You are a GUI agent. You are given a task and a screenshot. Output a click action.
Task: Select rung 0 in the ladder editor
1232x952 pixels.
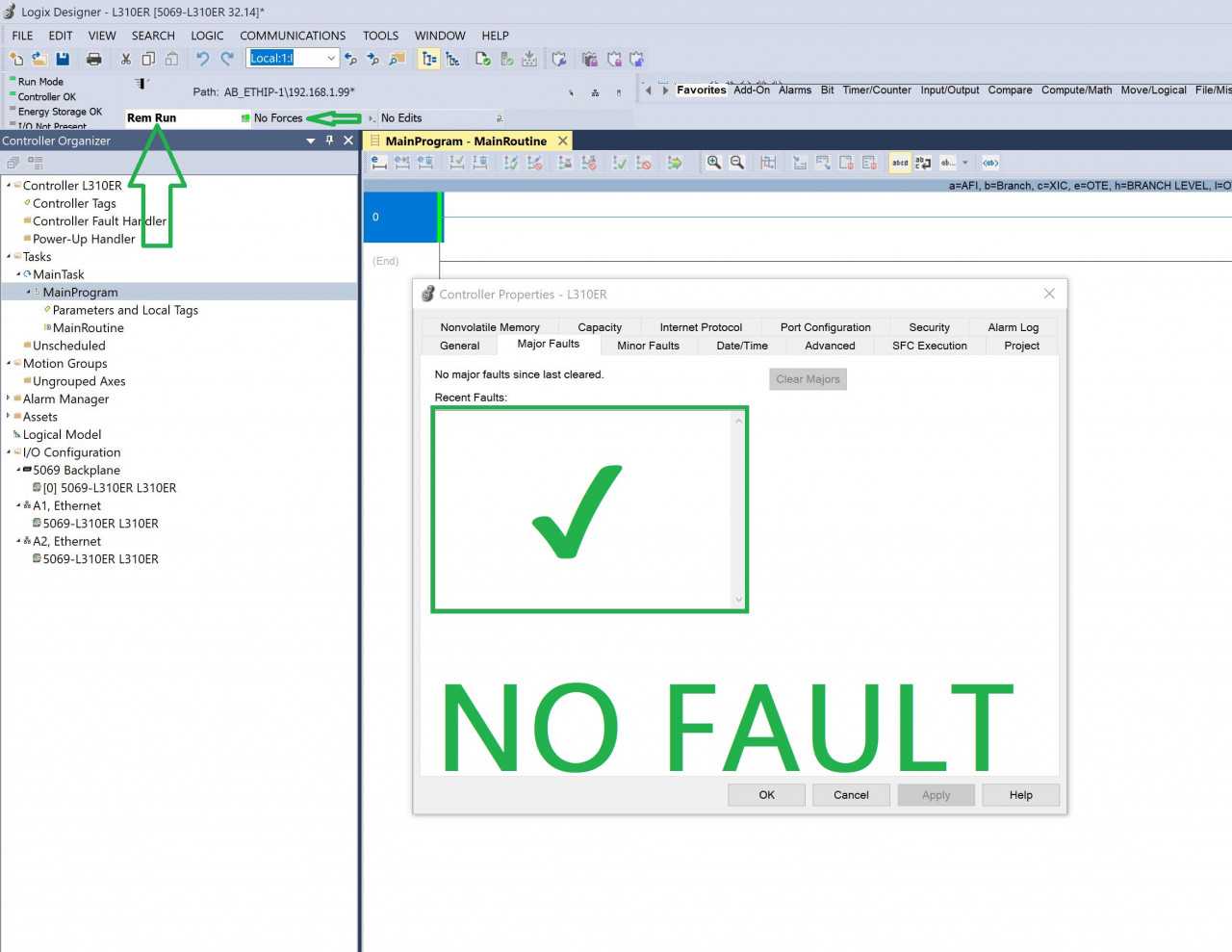click(400, 218)
